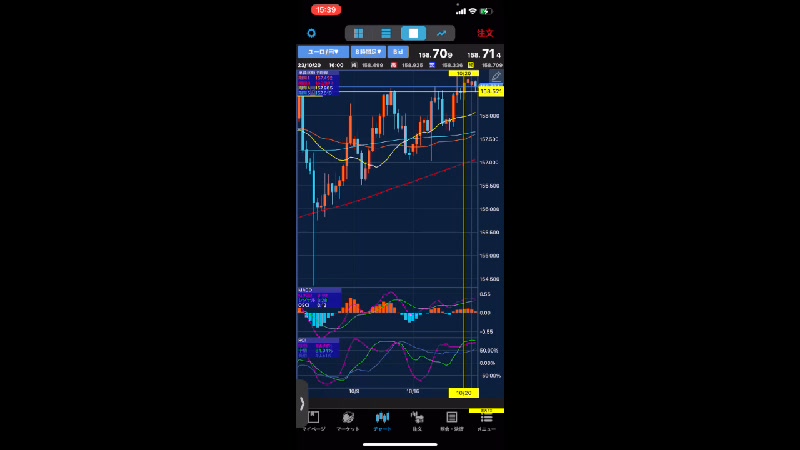This screenshot has width=800, height=450.
Task: Toggle the Bid price button
Action: [x=397, y=51]
